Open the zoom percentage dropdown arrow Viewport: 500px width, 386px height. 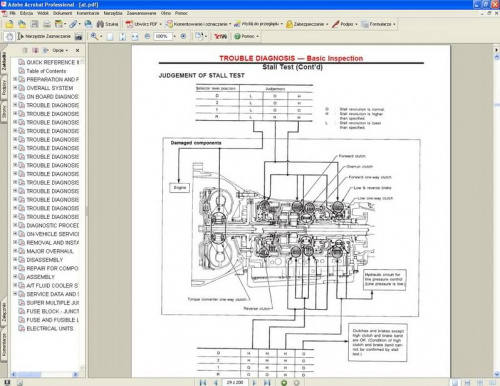pos(175,36)
